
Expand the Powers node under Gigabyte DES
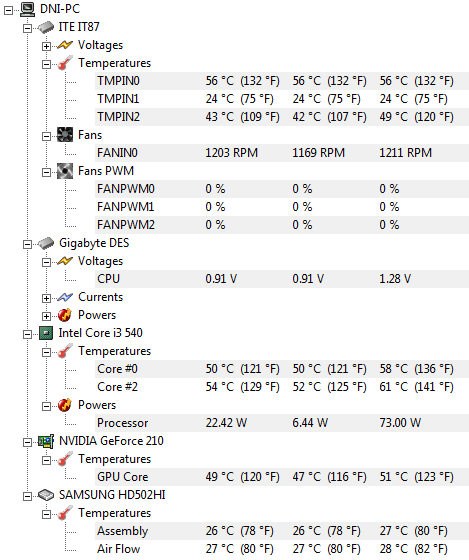point(46,316)
